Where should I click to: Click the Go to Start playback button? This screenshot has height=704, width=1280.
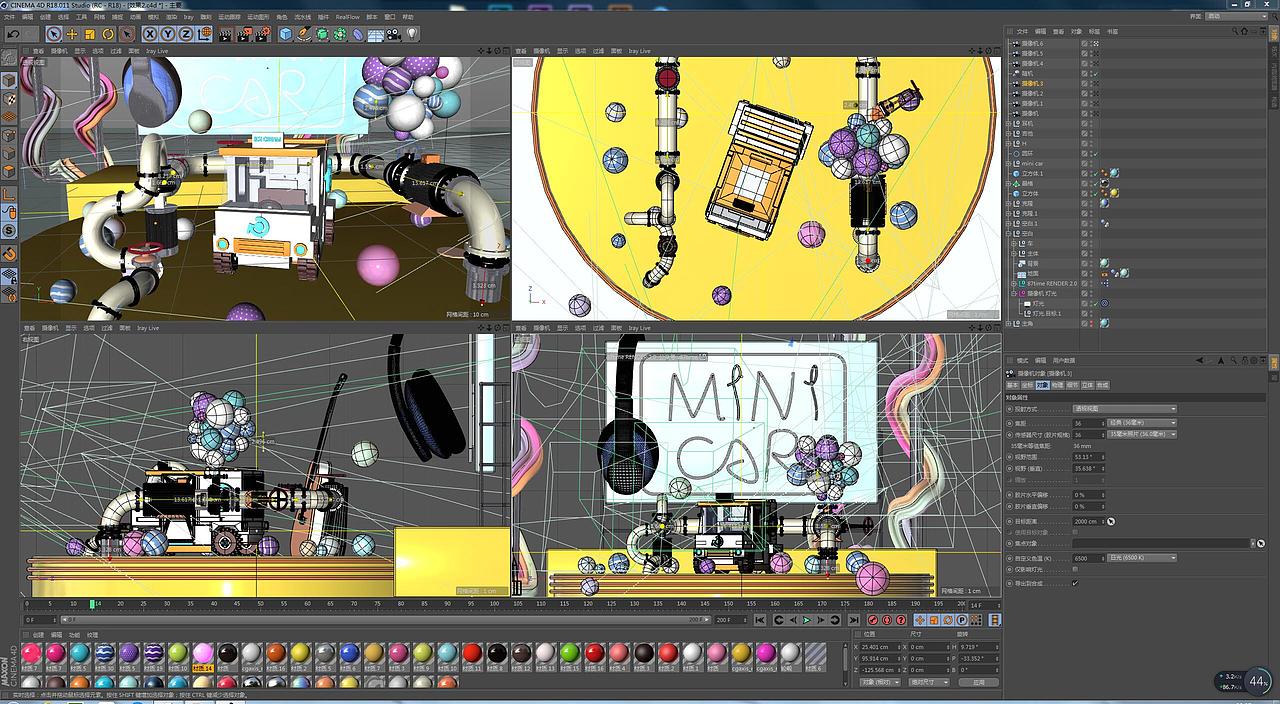762,620
